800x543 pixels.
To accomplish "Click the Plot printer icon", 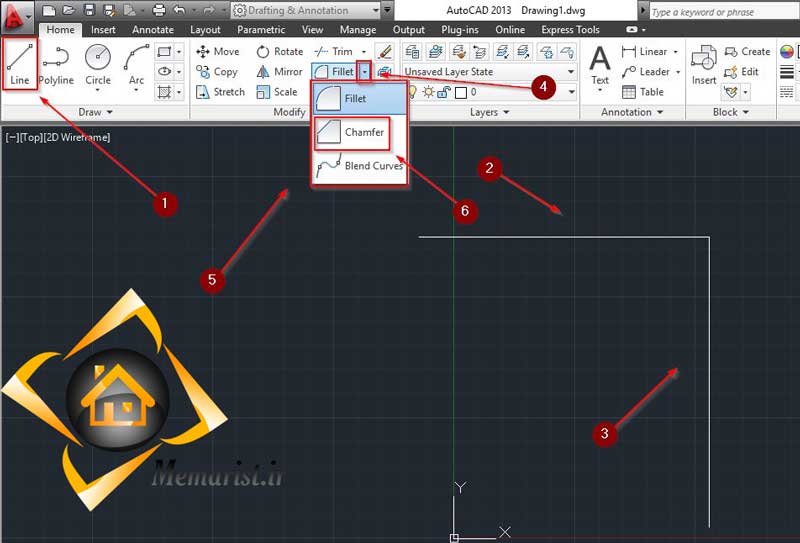I will click(159, 10).
